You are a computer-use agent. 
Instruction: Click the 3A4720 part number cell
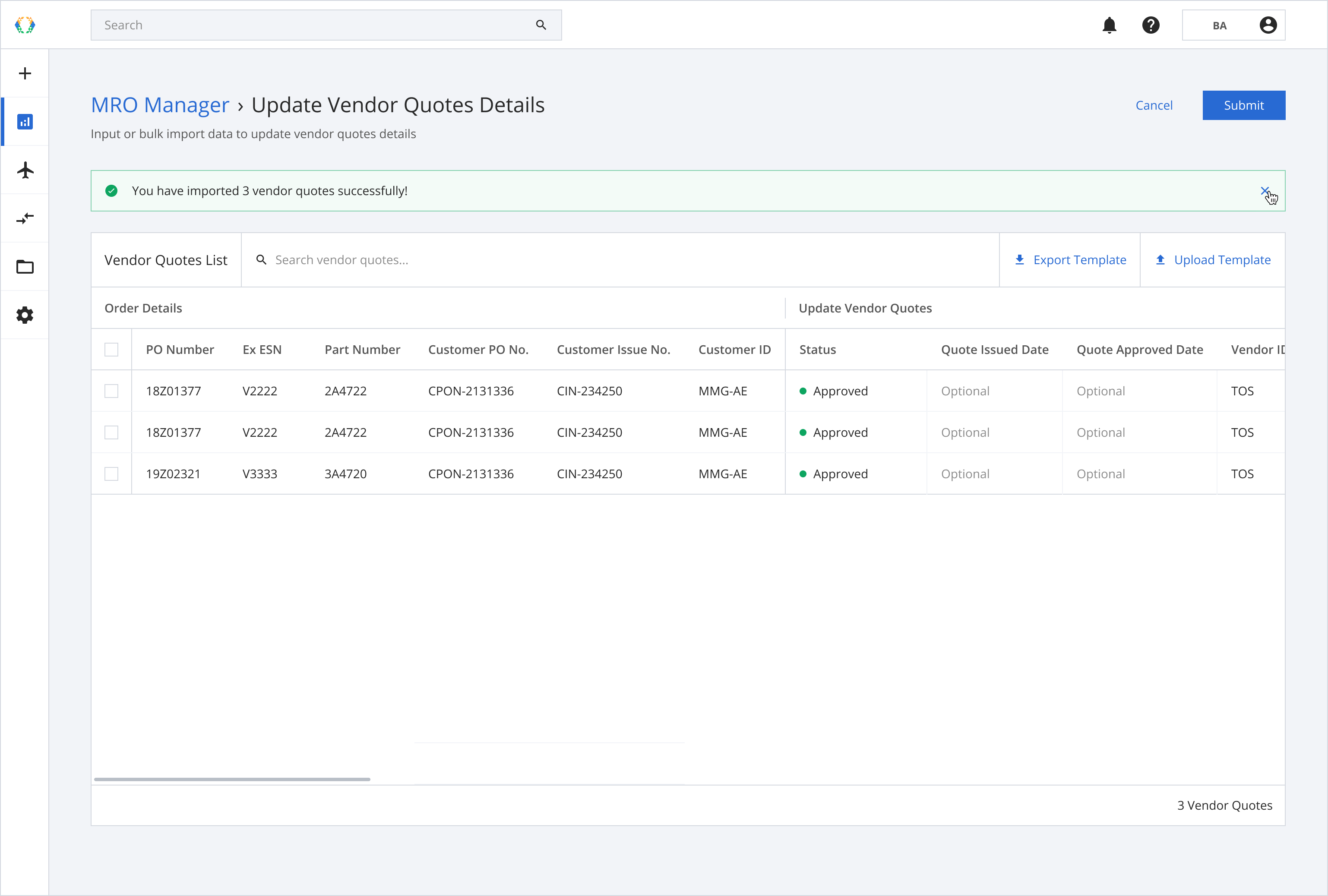(x=346, y=474)
